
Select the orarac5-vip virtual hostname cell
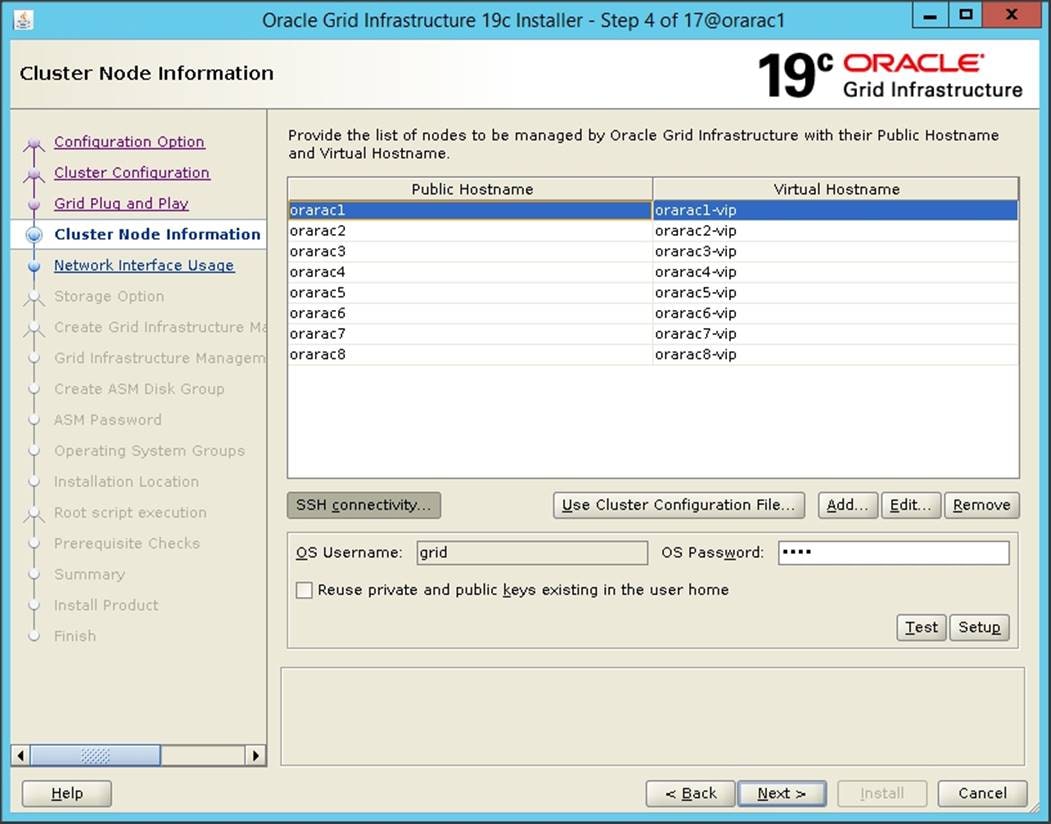[836, 292]
